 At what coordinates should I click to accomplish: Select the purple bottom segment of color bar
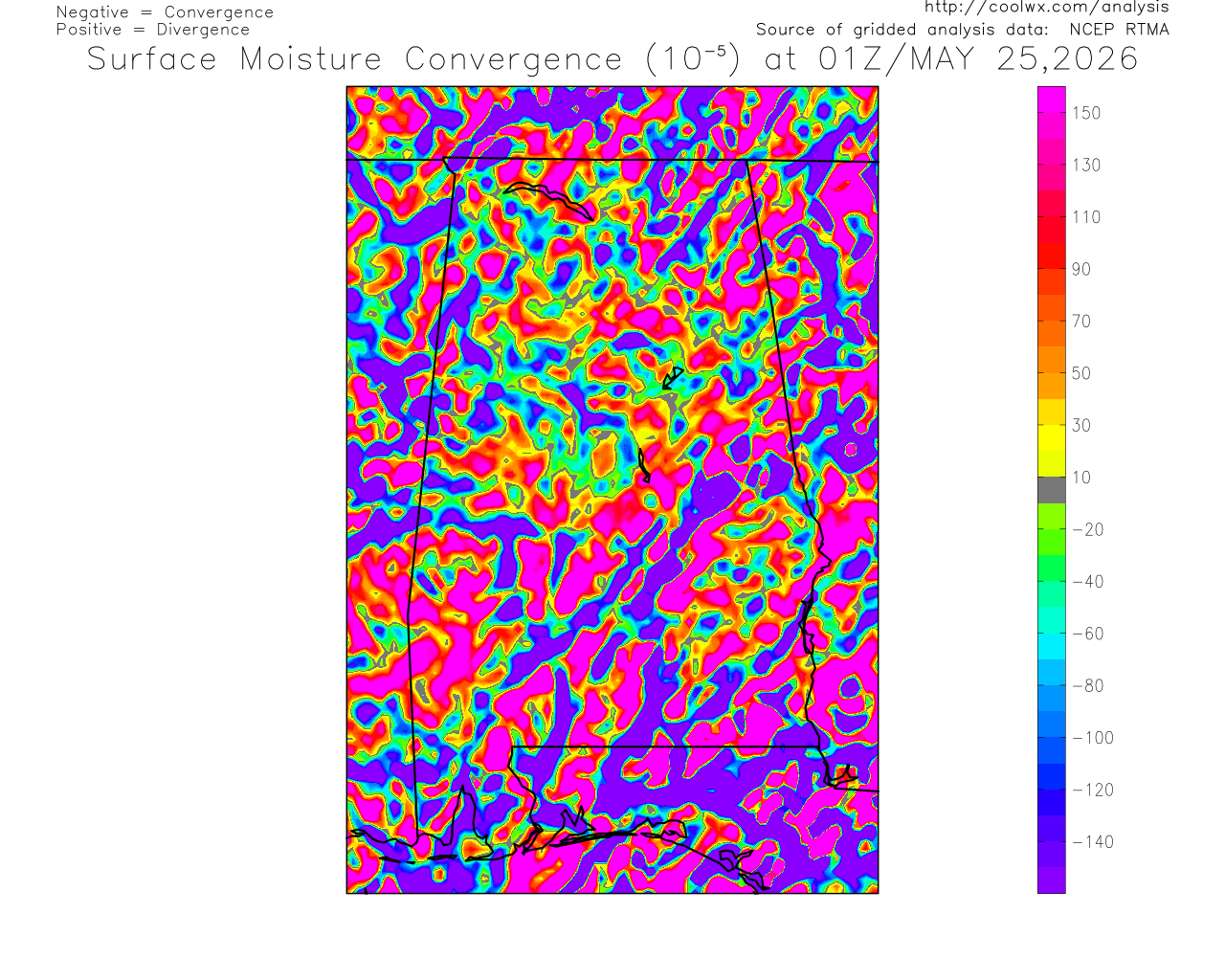[1051, 880]
